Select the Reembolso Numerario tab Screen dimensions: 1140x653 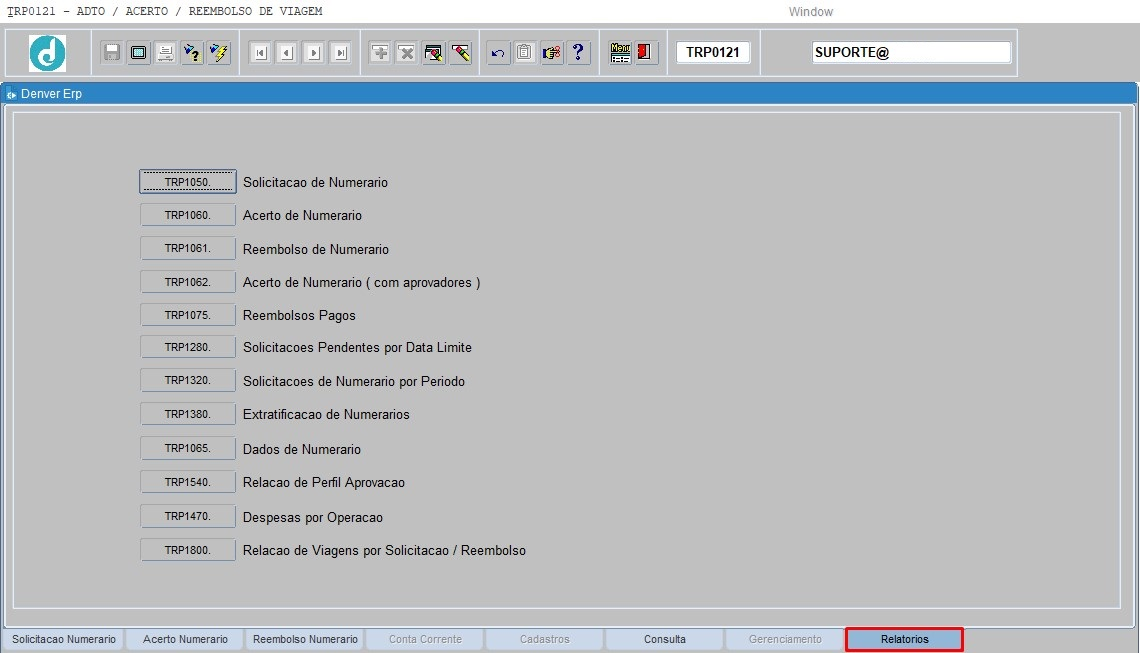click(x=305, y=639)
